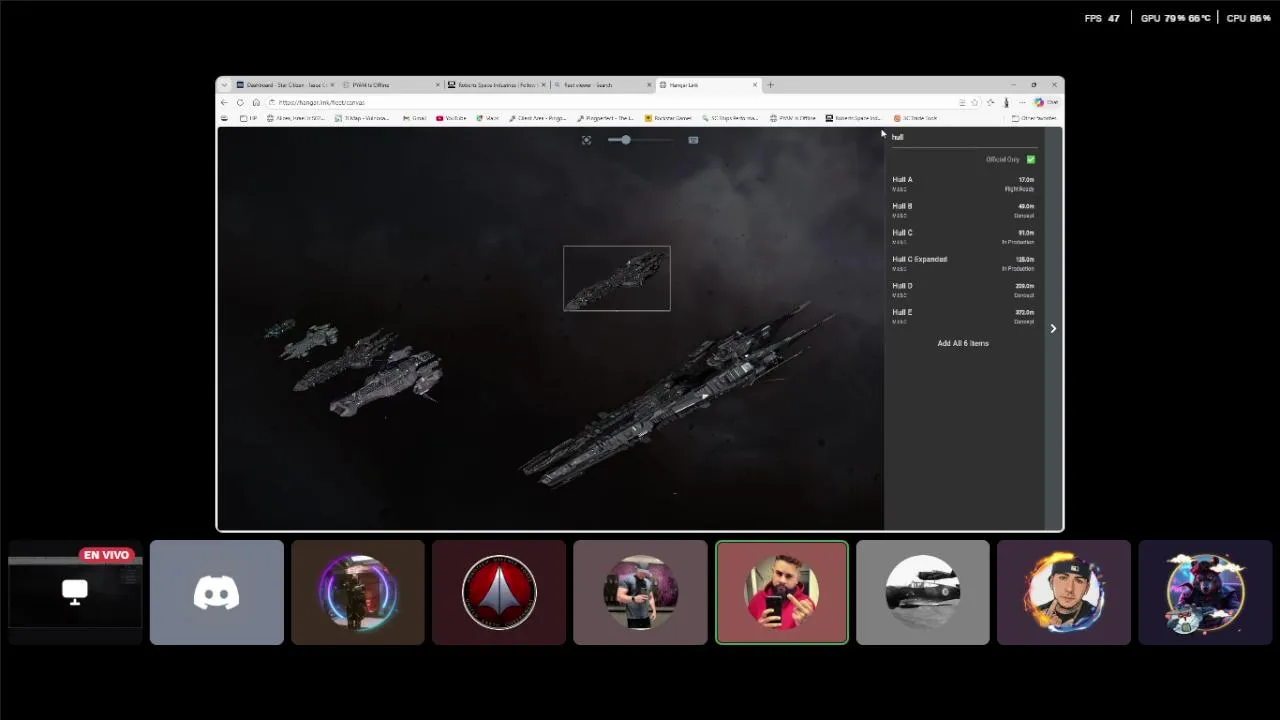Select the EN VIVO live screen share tile
This screenshot has height=720, width=1280.
point(75,592)
